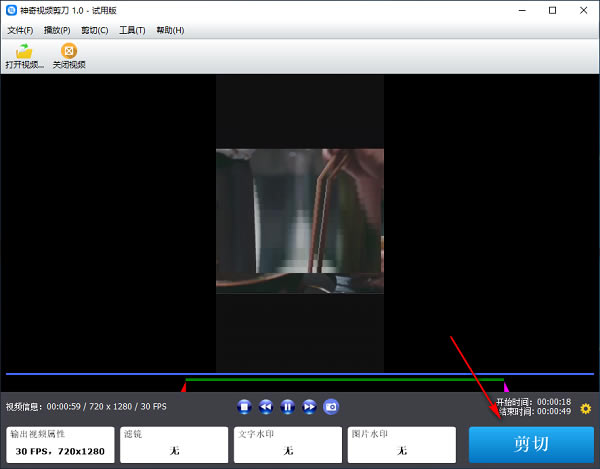Viewport: 600px width, 469px height.
Task: Click the magenta end marker on timeline
Action: [506, 386]
